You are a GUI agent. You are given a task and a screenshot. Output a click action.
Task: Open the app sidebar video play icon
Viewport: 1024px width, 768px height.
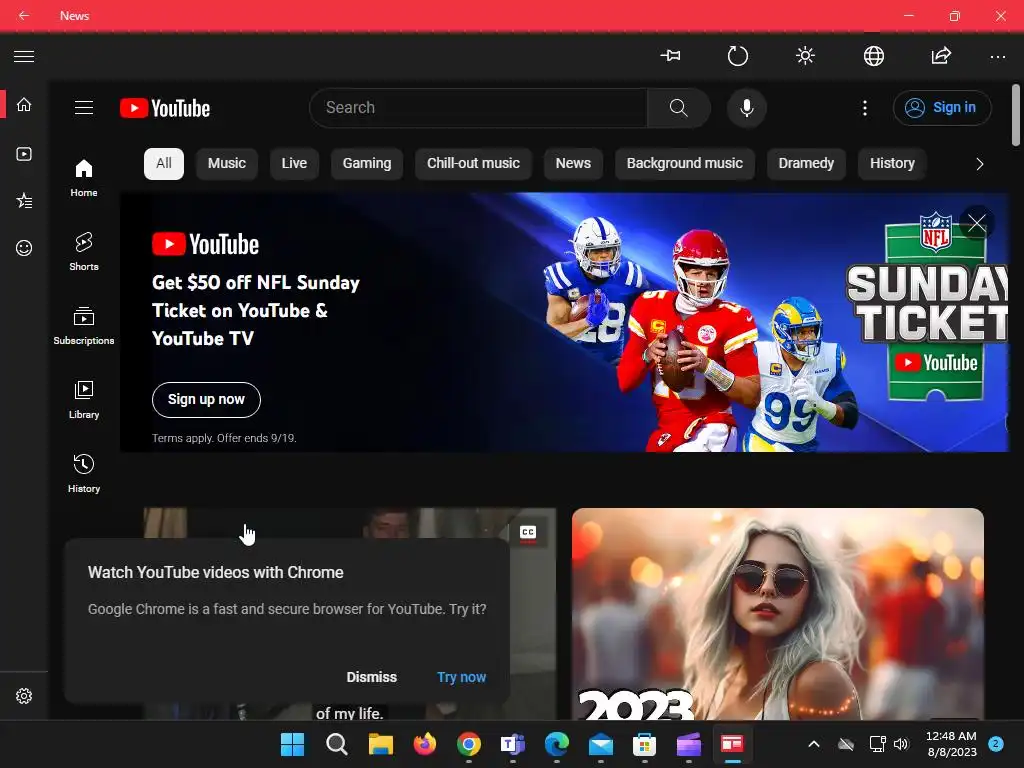click(24, 154)
